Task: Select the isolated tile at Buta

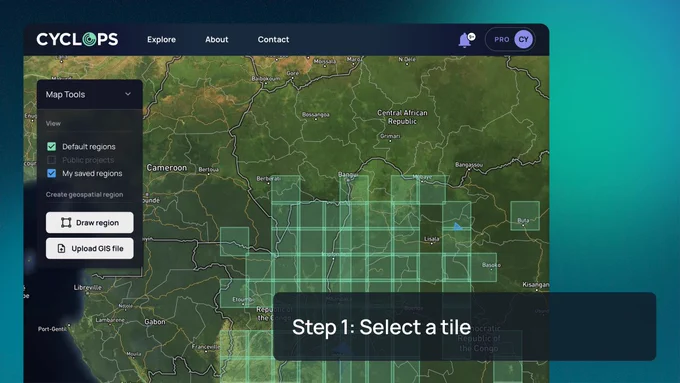Action: (x=525, y=216)
